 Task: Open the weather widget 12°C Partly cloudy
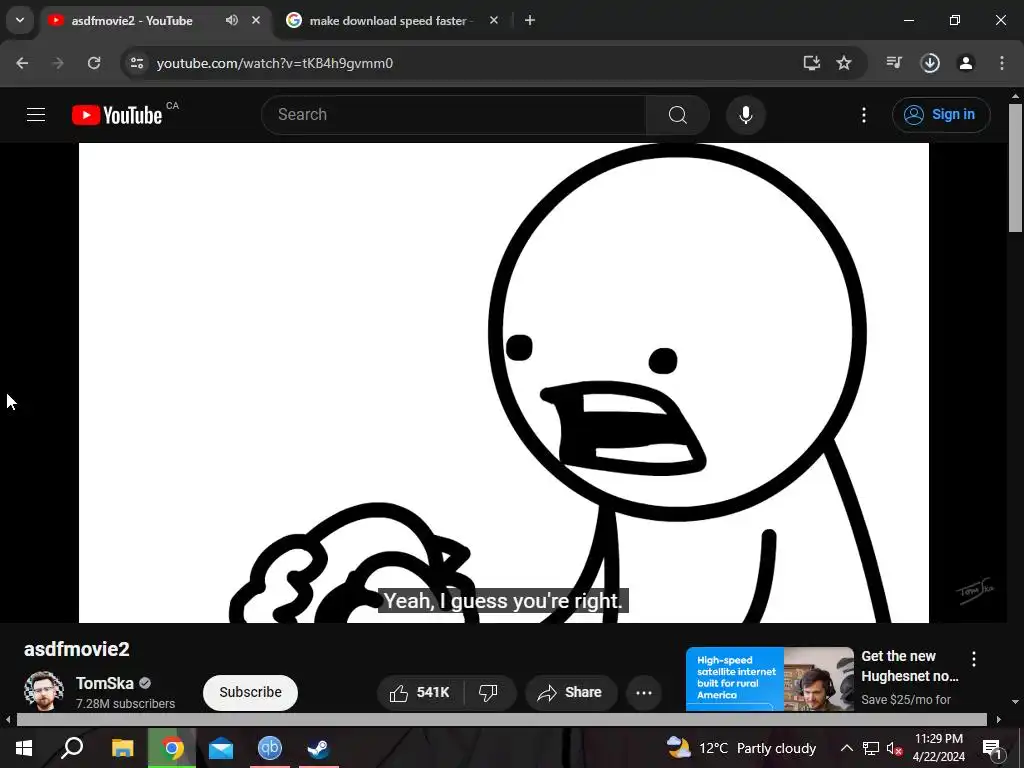pyautogui.click(x=742, y=748)
